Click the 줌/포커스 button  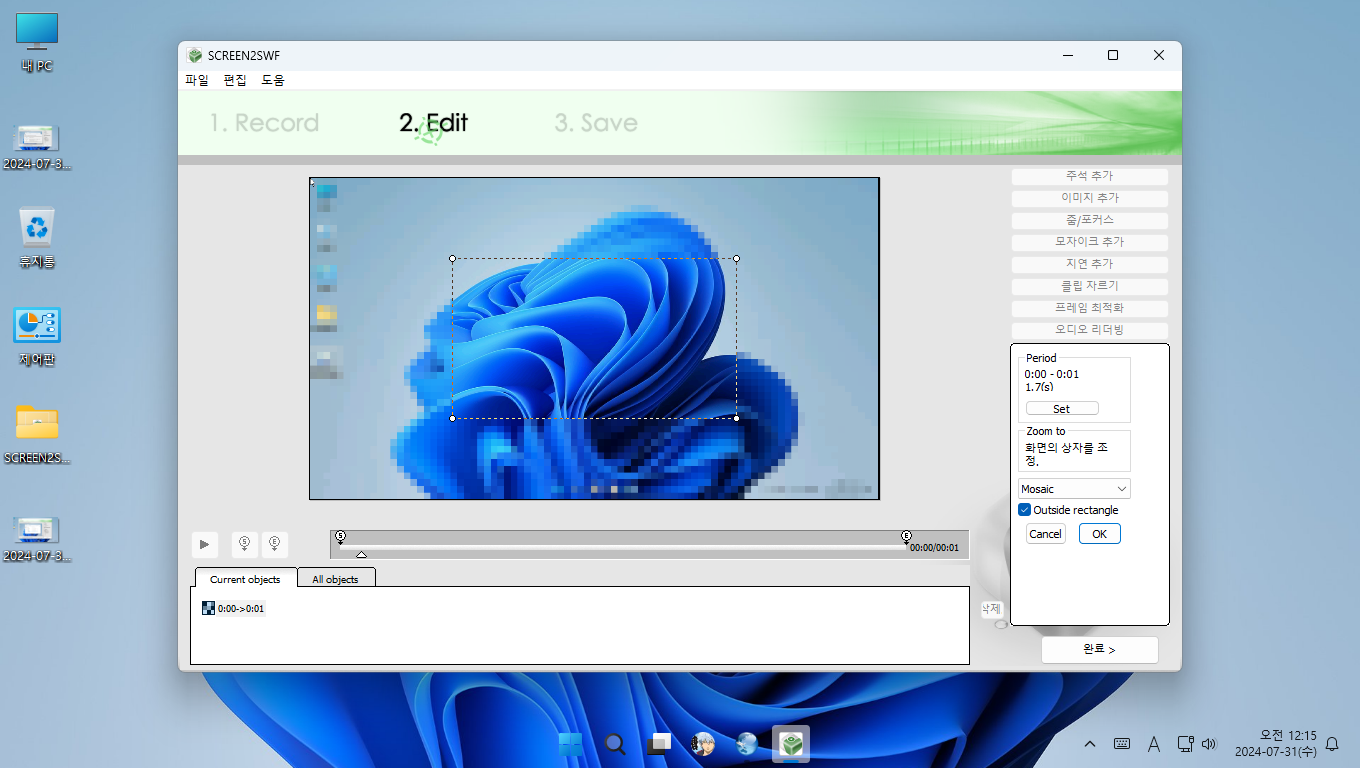point(1090,220)
